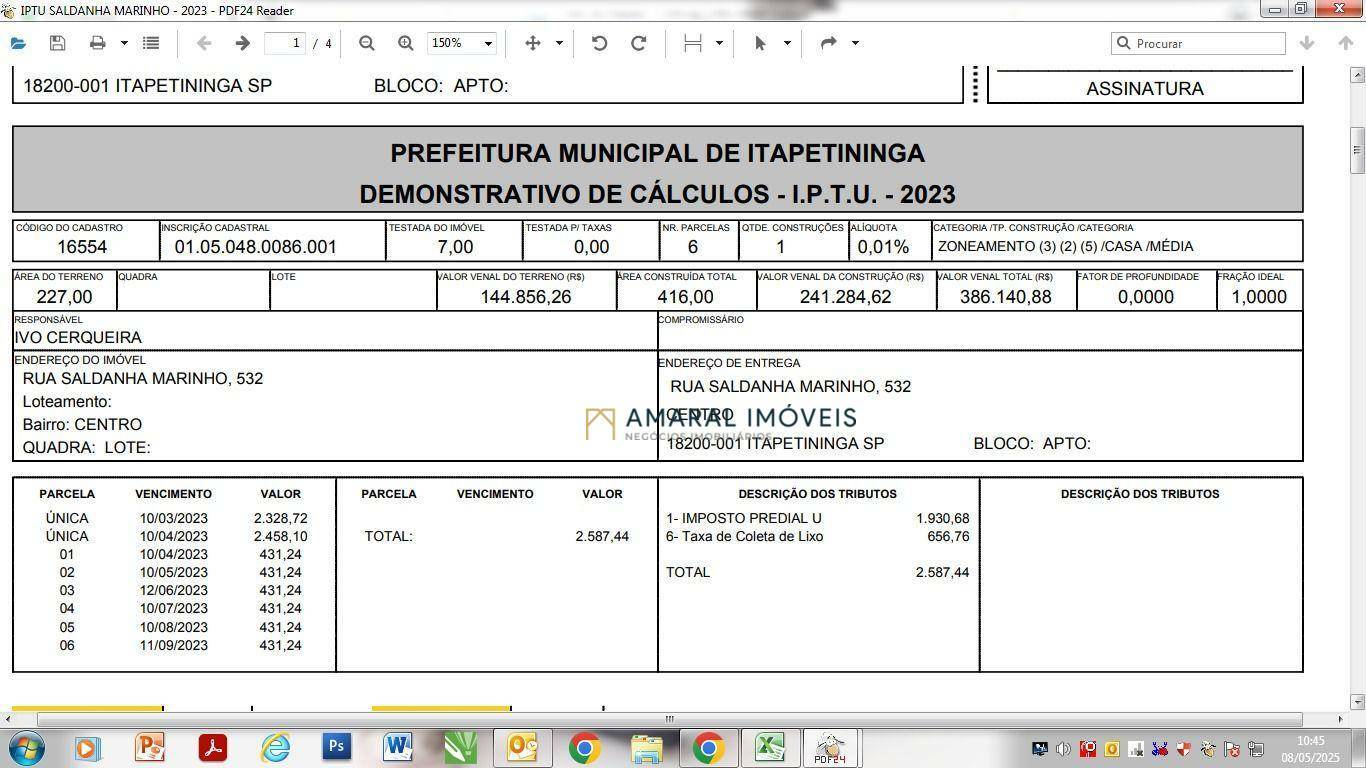Image resolution: width=1366 pixels, height=768 pixels.
Task: Print the document with printer icon
Action: click(97, 43)
